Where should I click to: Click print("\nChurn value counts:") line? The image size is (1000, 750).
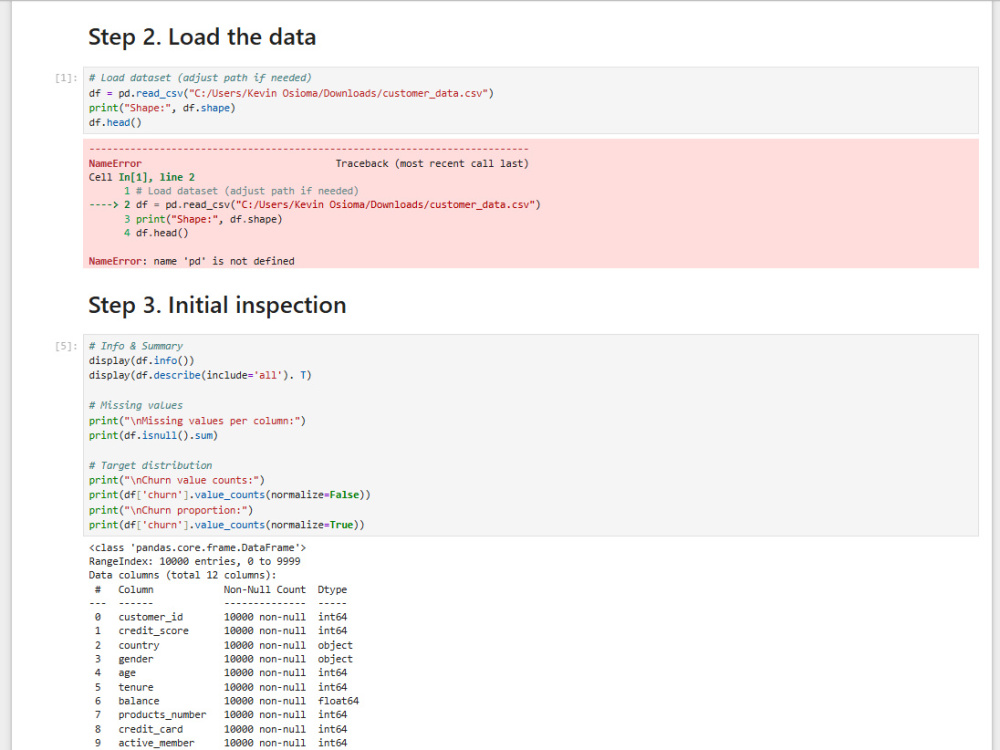tap(177, 480)
